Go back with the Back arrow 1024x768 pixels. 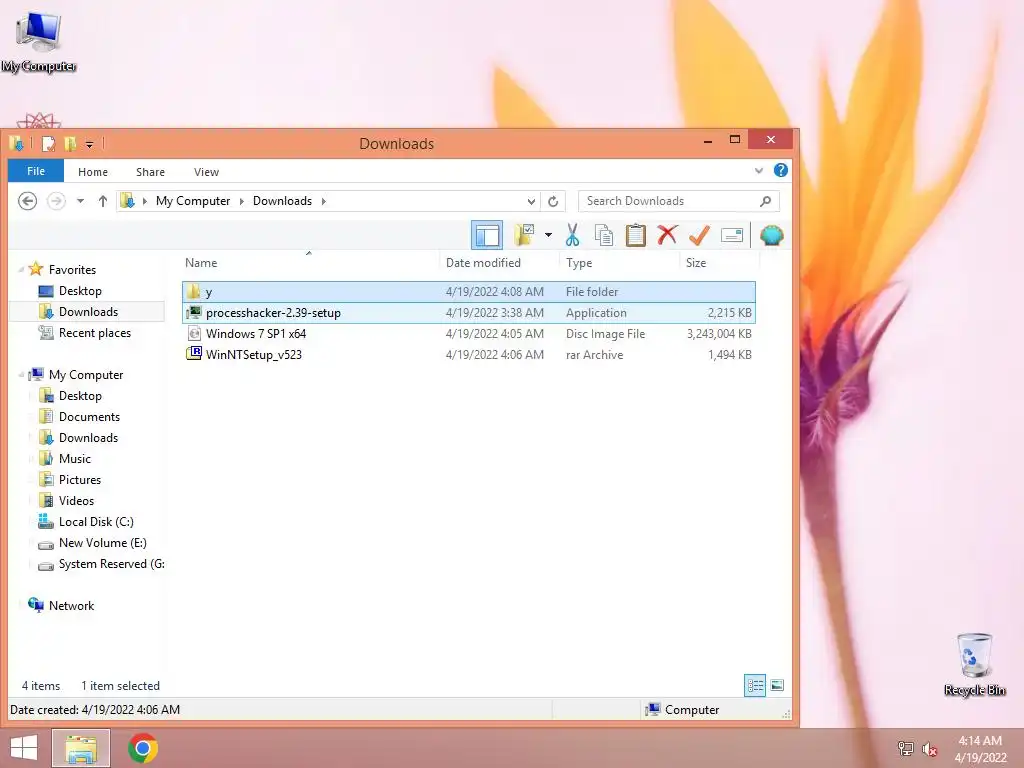click(x=27, y=201)
